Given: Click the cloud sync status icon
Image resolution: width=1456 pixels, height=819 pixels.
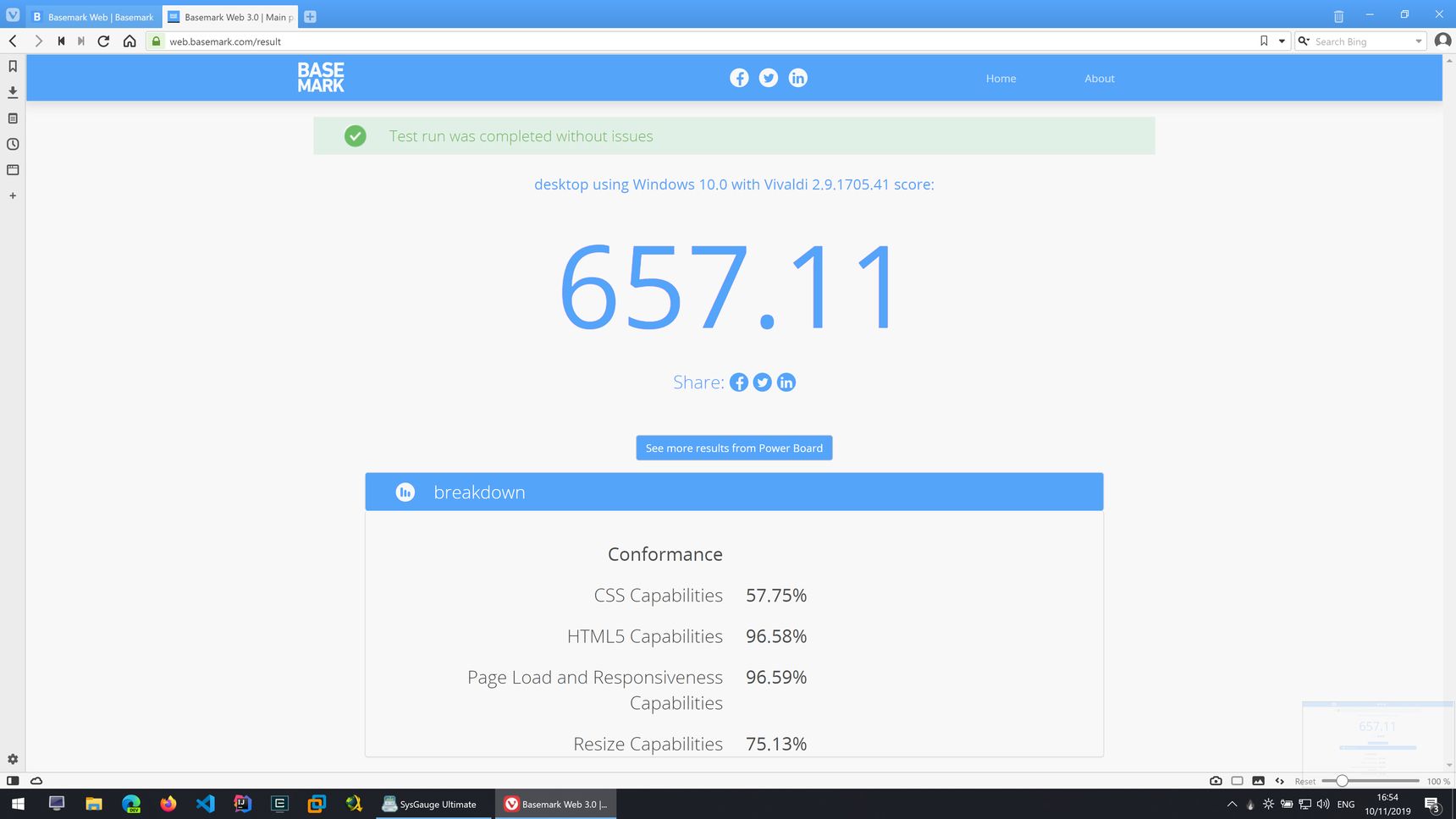Looking at the screenshot, I should pos(36,781).
